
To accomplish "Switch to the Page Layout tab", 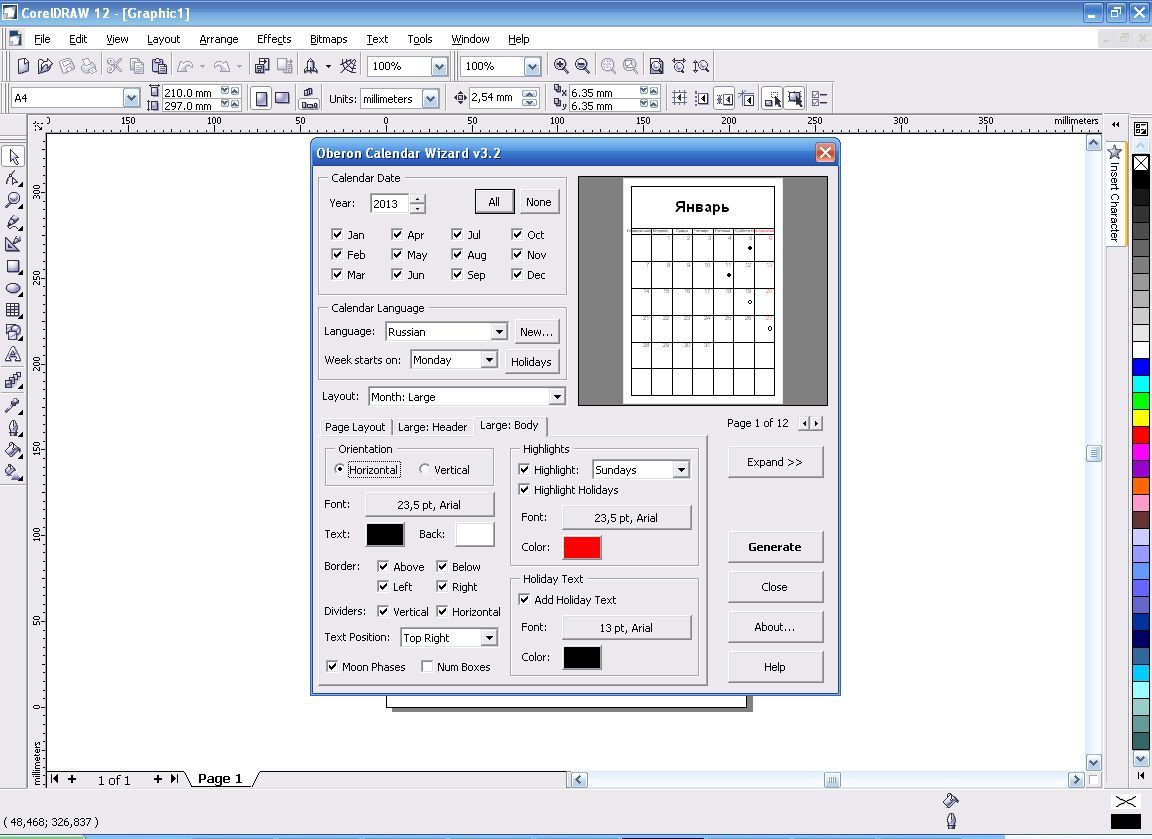I will tap(355, 427).
